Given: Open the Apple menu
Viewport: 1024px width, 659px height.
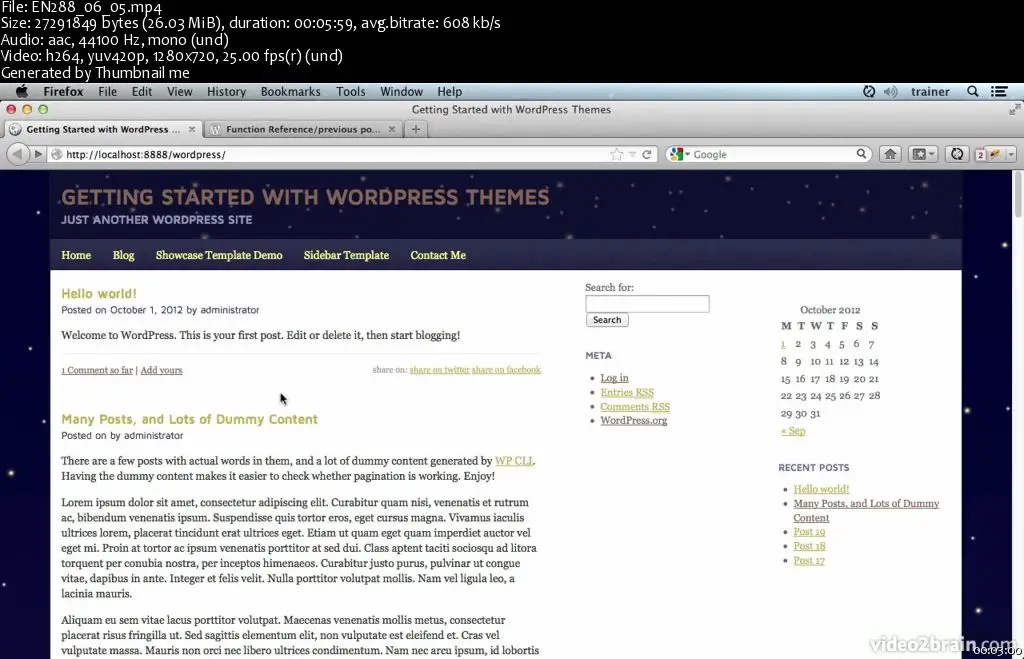Looking at the screenshot, I should click(x=22, y=91).
